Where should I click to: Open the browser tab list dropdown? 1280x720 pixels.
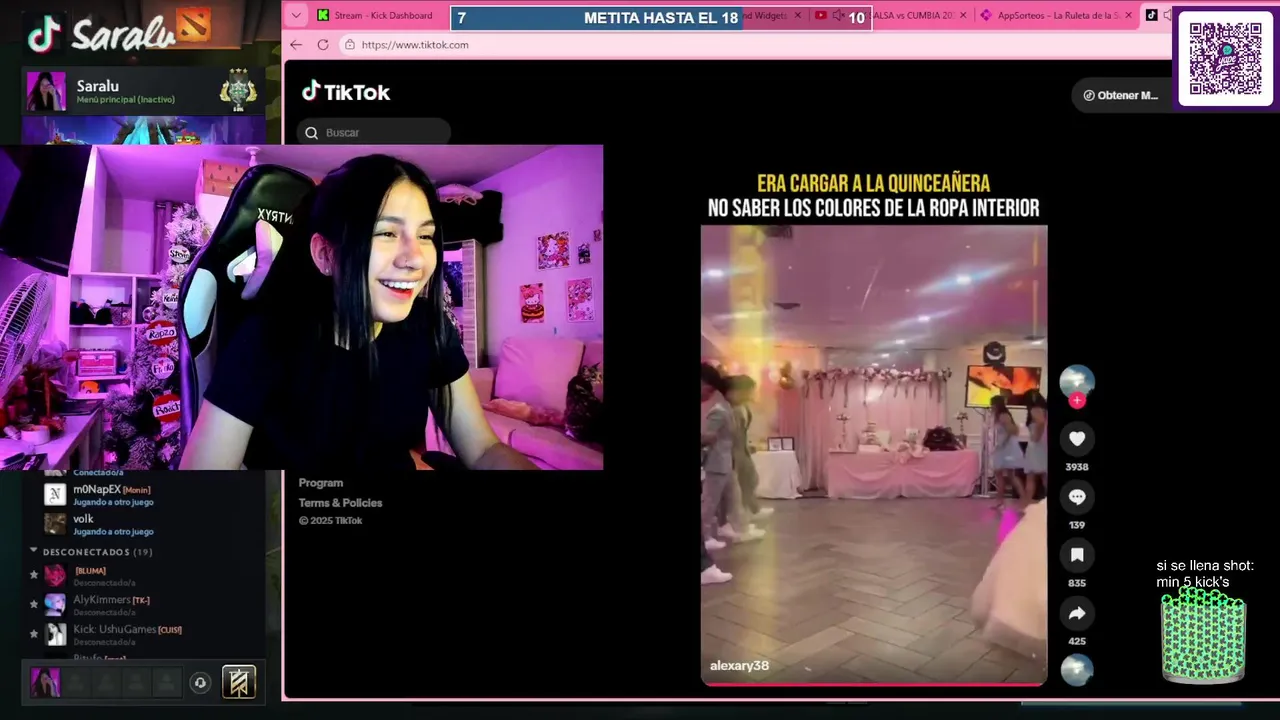tap(296, 15)
